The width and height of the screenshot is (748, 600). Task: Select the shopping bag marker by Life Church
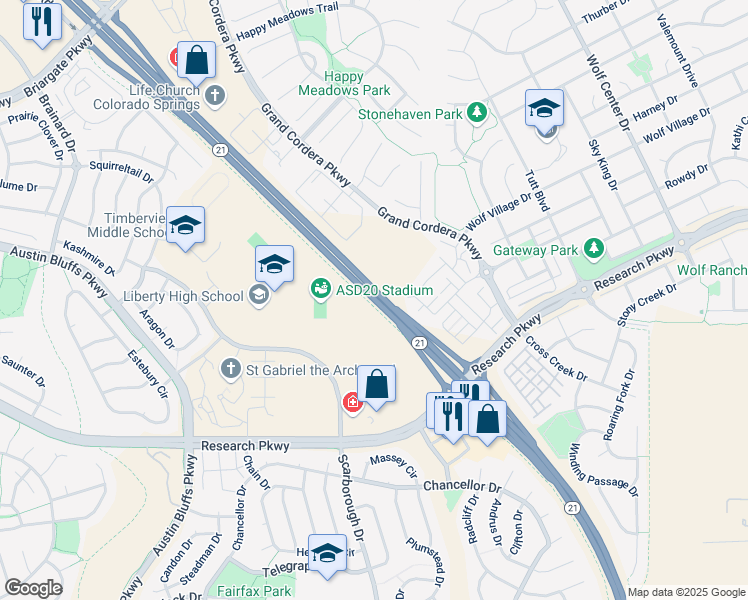tap(197, 61)
